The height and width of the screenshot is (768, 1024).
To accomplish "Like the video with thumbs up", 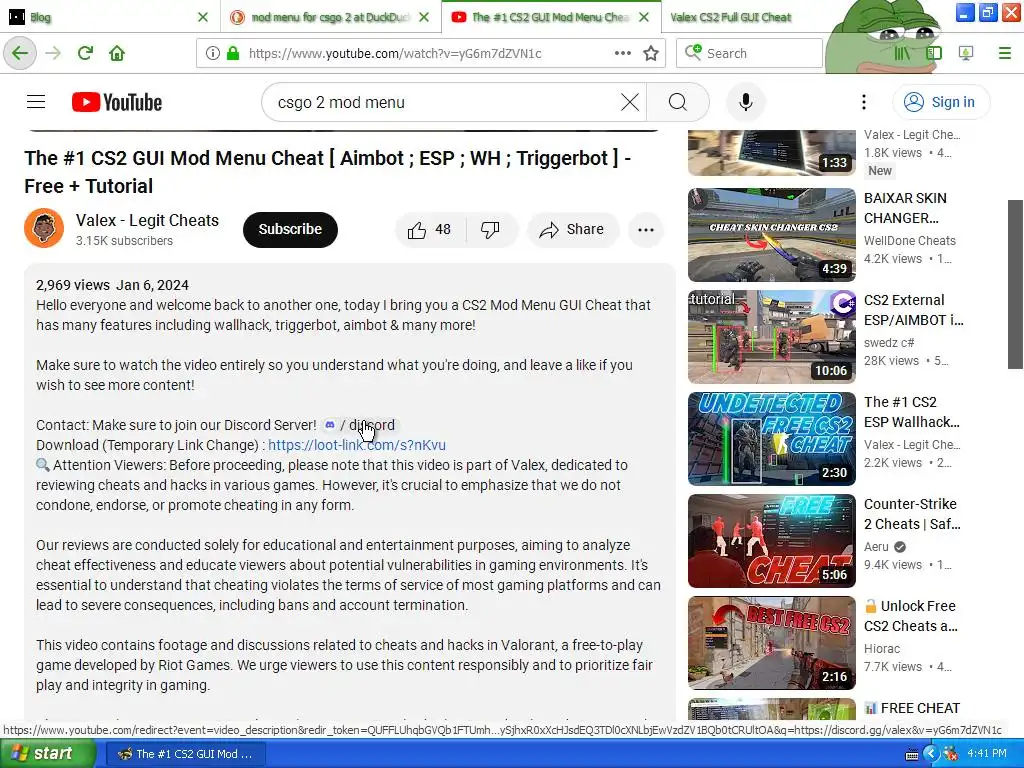I will 429,229.
